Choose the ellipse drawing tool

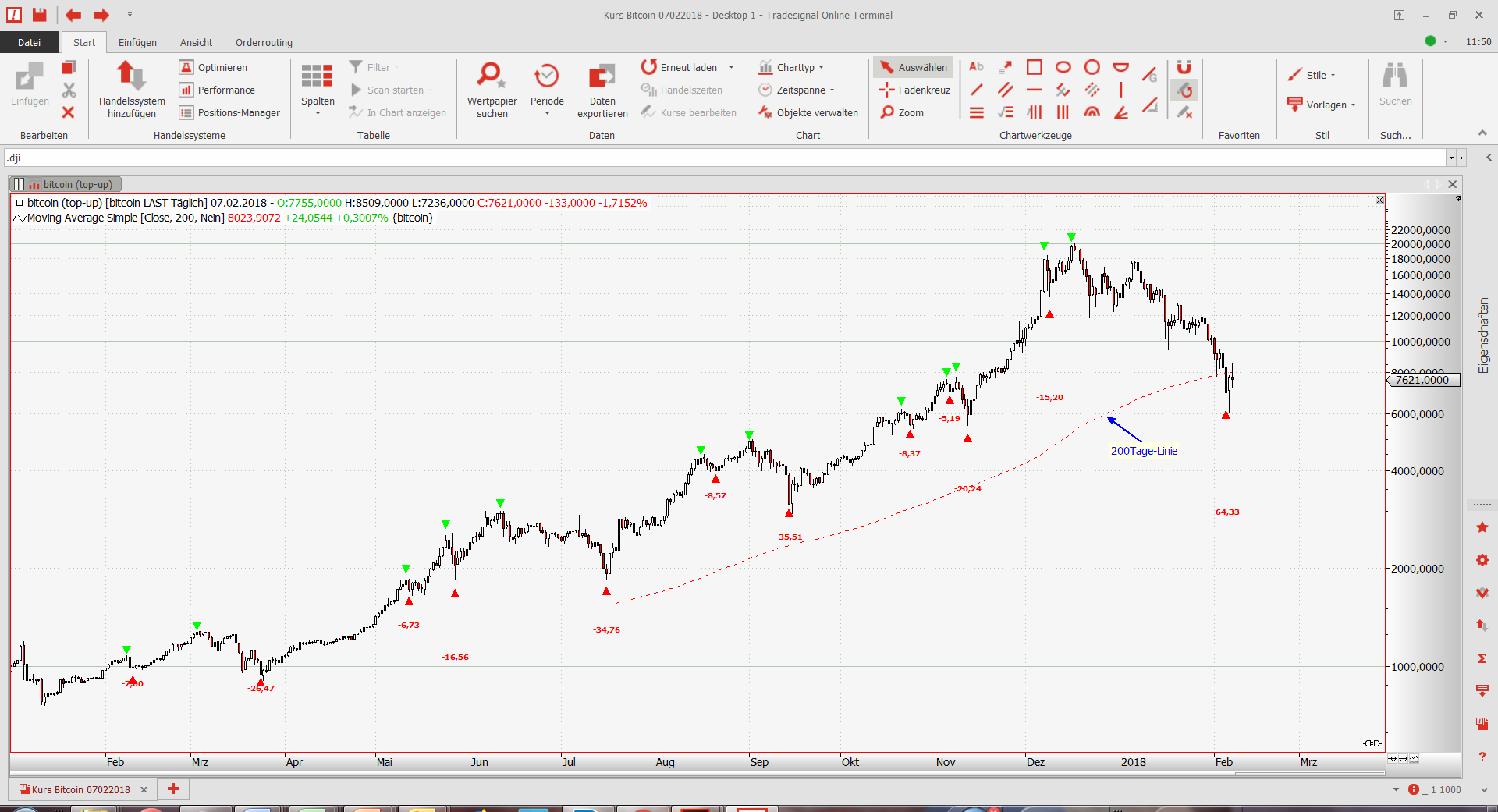pos(1063,67)
